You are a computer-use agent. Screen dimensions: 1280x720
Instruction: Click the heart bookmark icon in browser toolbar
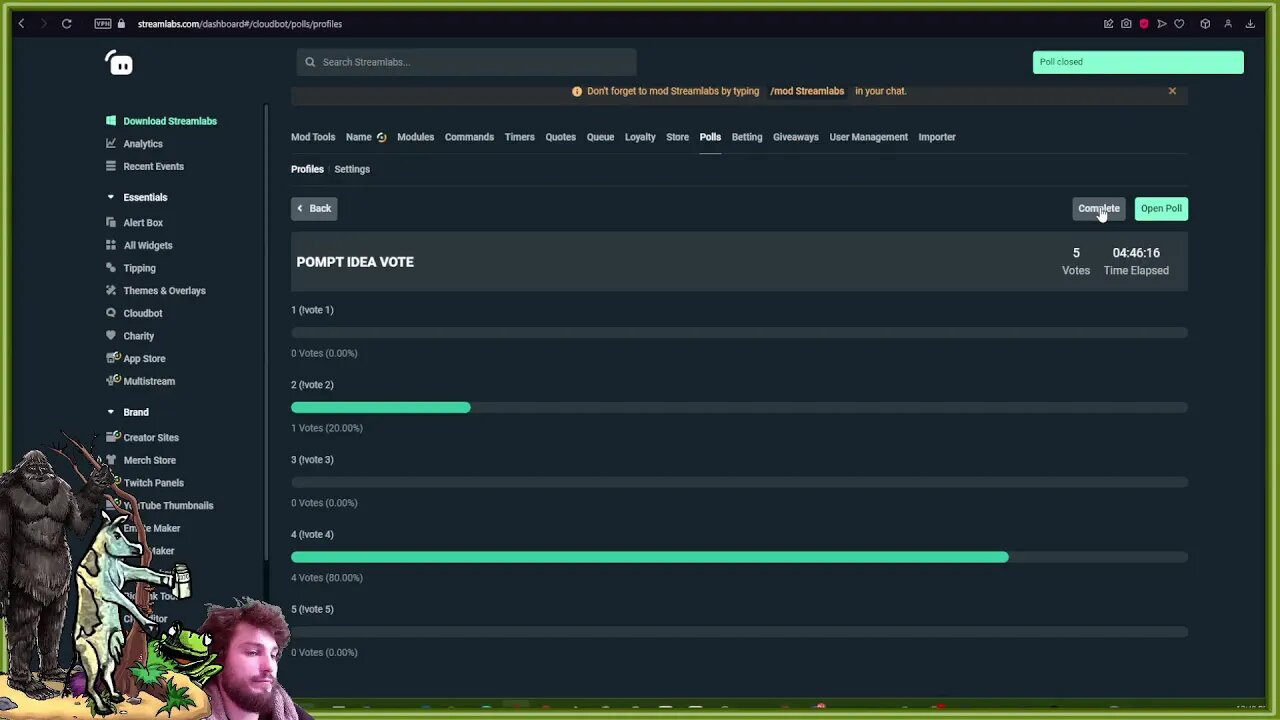1180,24
